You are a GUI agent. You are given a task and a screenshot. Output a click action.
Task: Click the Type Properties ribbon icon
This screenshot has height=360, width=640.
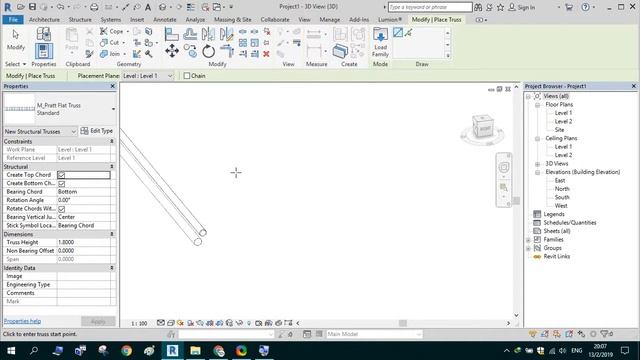(43, 34)
